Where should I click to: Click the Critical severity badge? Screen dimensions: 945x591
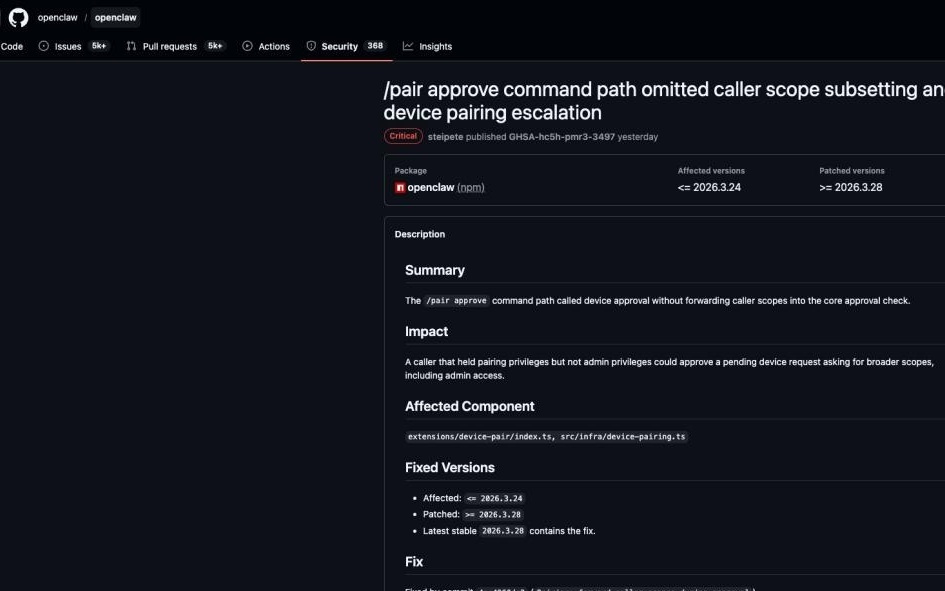click(403, 136)
